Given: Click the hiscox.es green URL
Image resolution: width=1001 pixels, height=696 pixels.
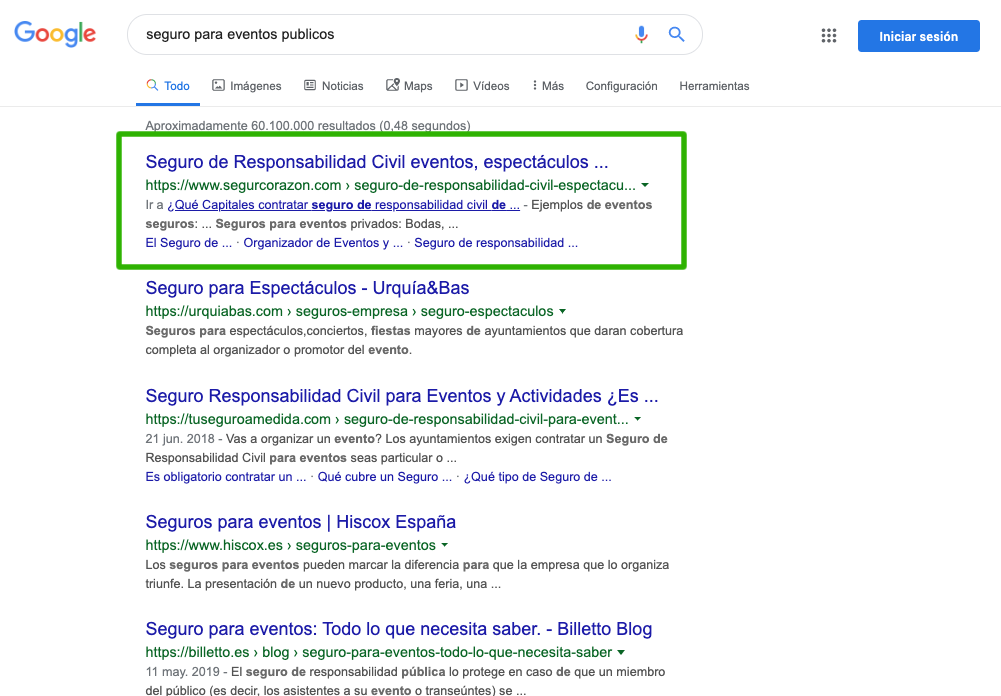Looking at the screenshot, I should click(290, 545).
